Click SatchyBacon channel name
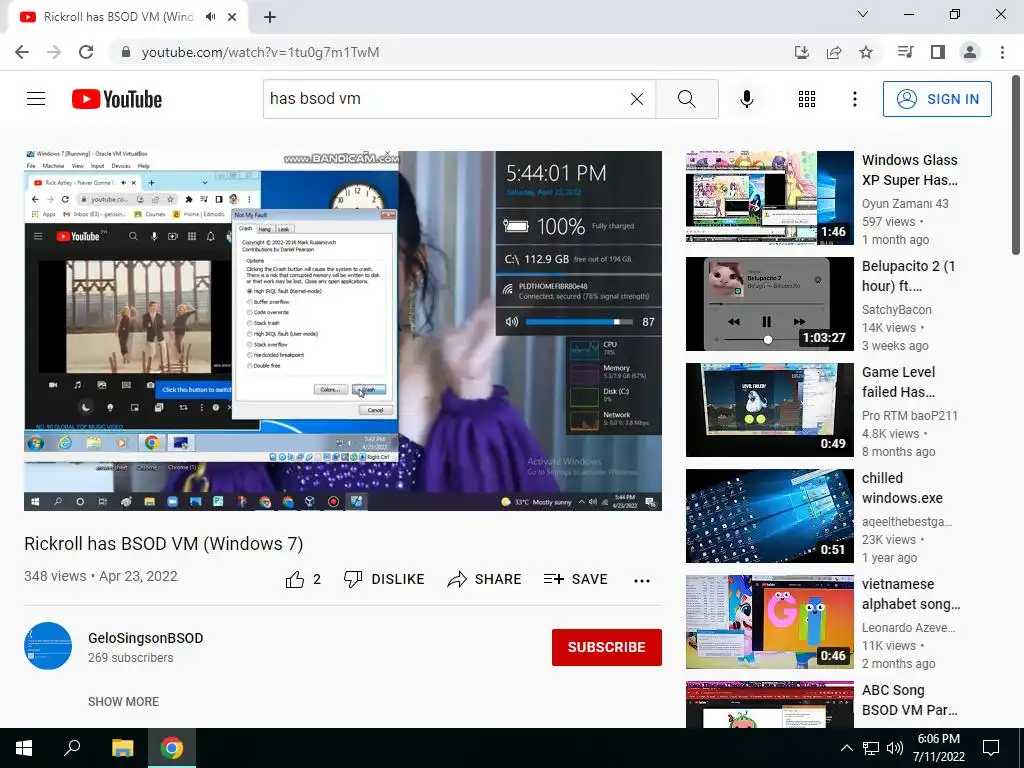Image resolution: width=1024 pixels, height=768 pixels. 897,310
